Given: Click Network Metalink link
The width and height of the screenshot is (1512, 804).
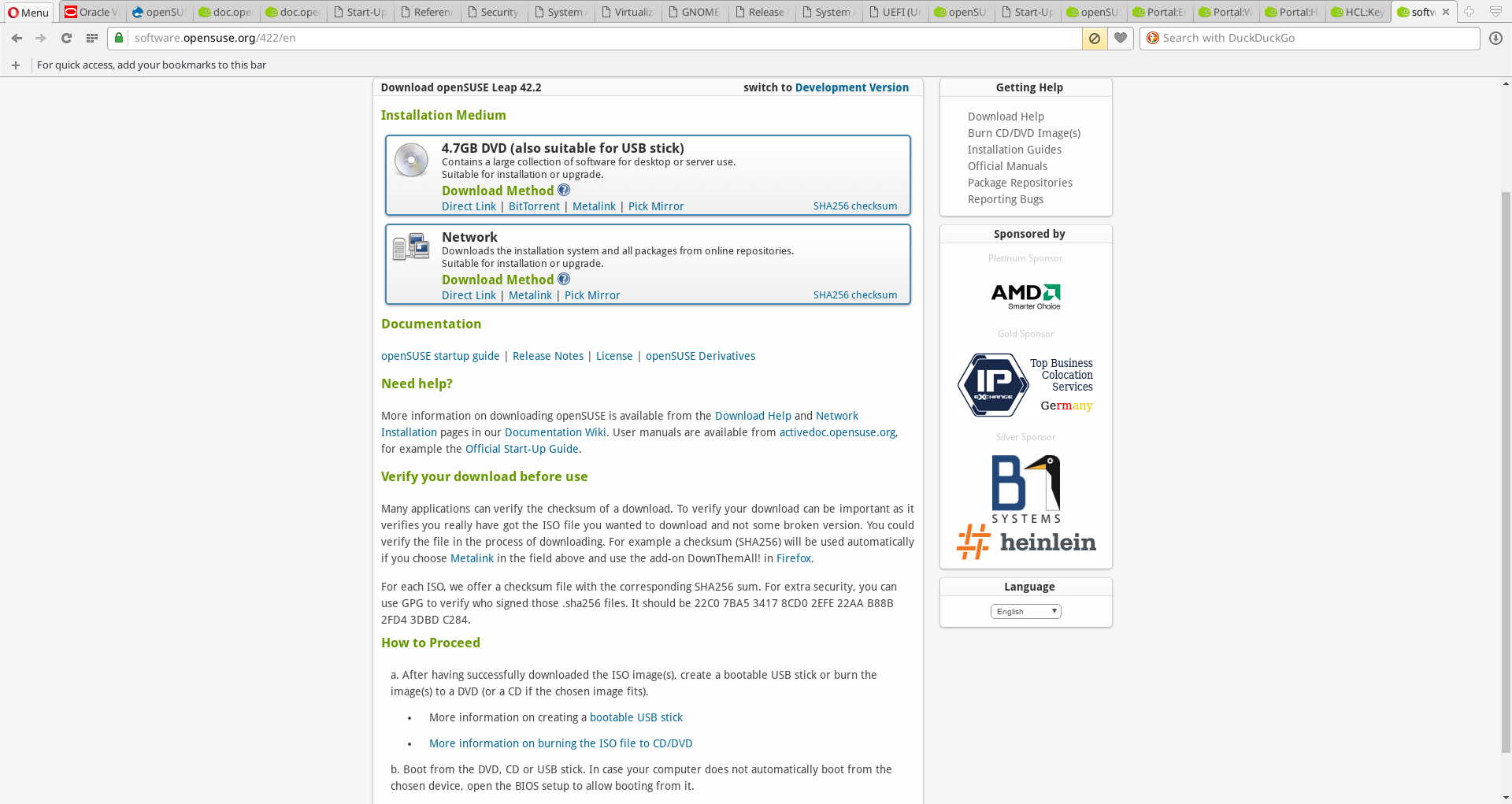Looking at the screenshot, I should pyautogui.click(x=530, y=295).
